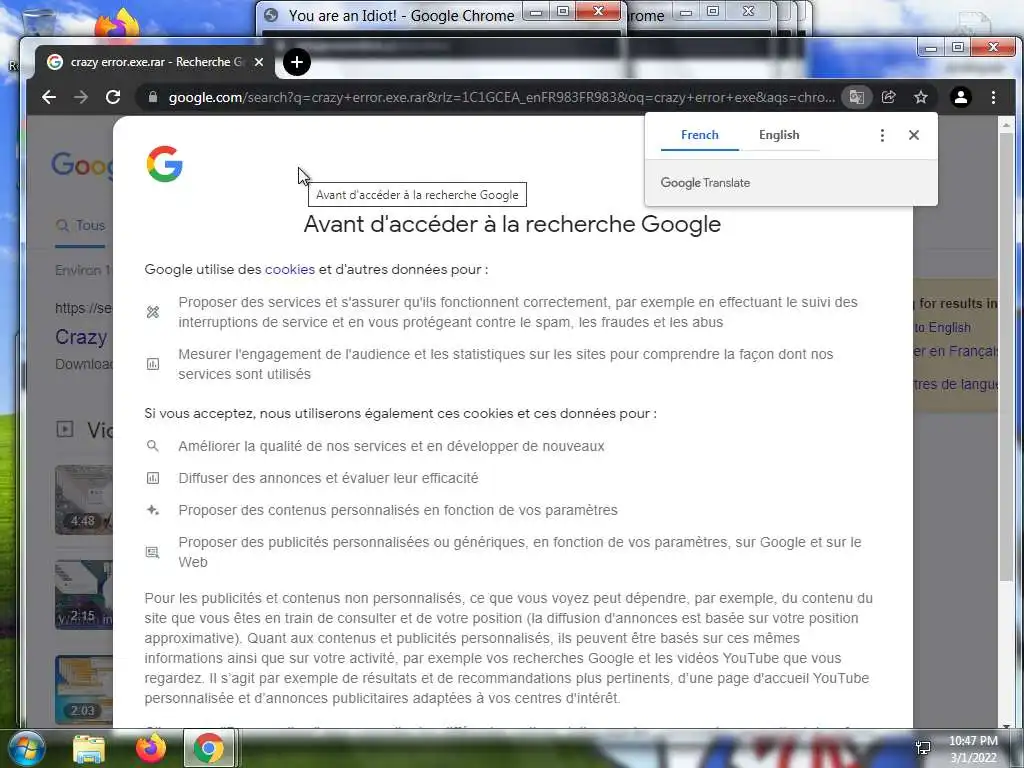The image size is (1024, 768).
Task: Open Chrome's three-dot main menu
Action: 993,97
